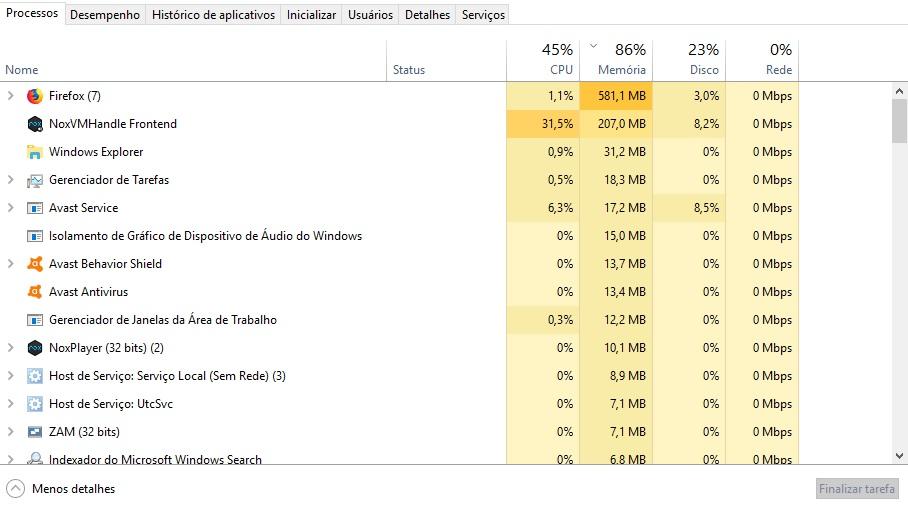This screenshot has height=513, width=908.
Task: Click the 8,2% disk value
Action: [x=706, y=123]
